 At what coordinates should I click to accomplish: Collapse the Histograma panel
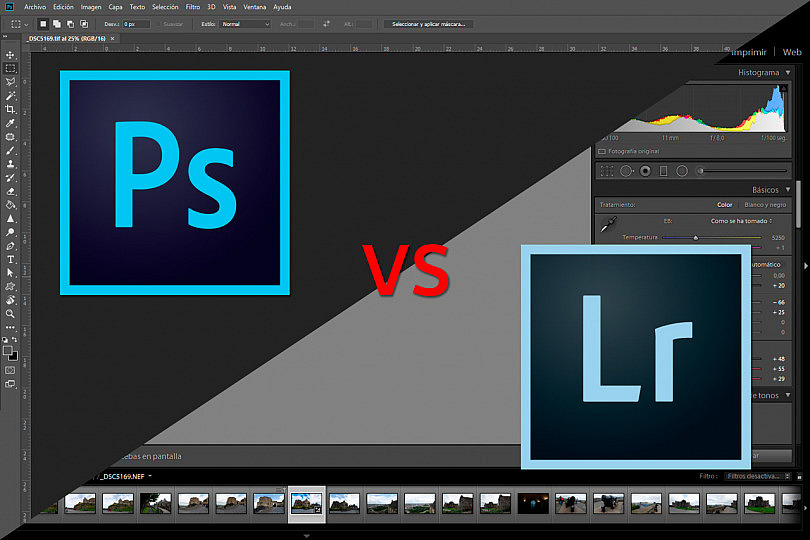788,72
